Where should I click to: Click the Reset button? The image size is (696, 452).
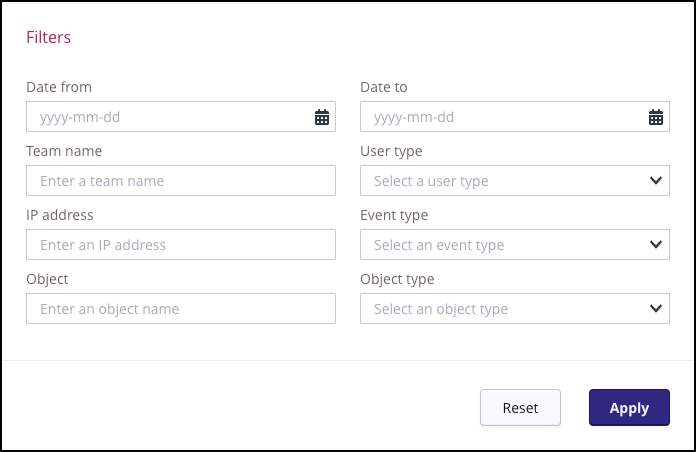click(x=520, y=408)
